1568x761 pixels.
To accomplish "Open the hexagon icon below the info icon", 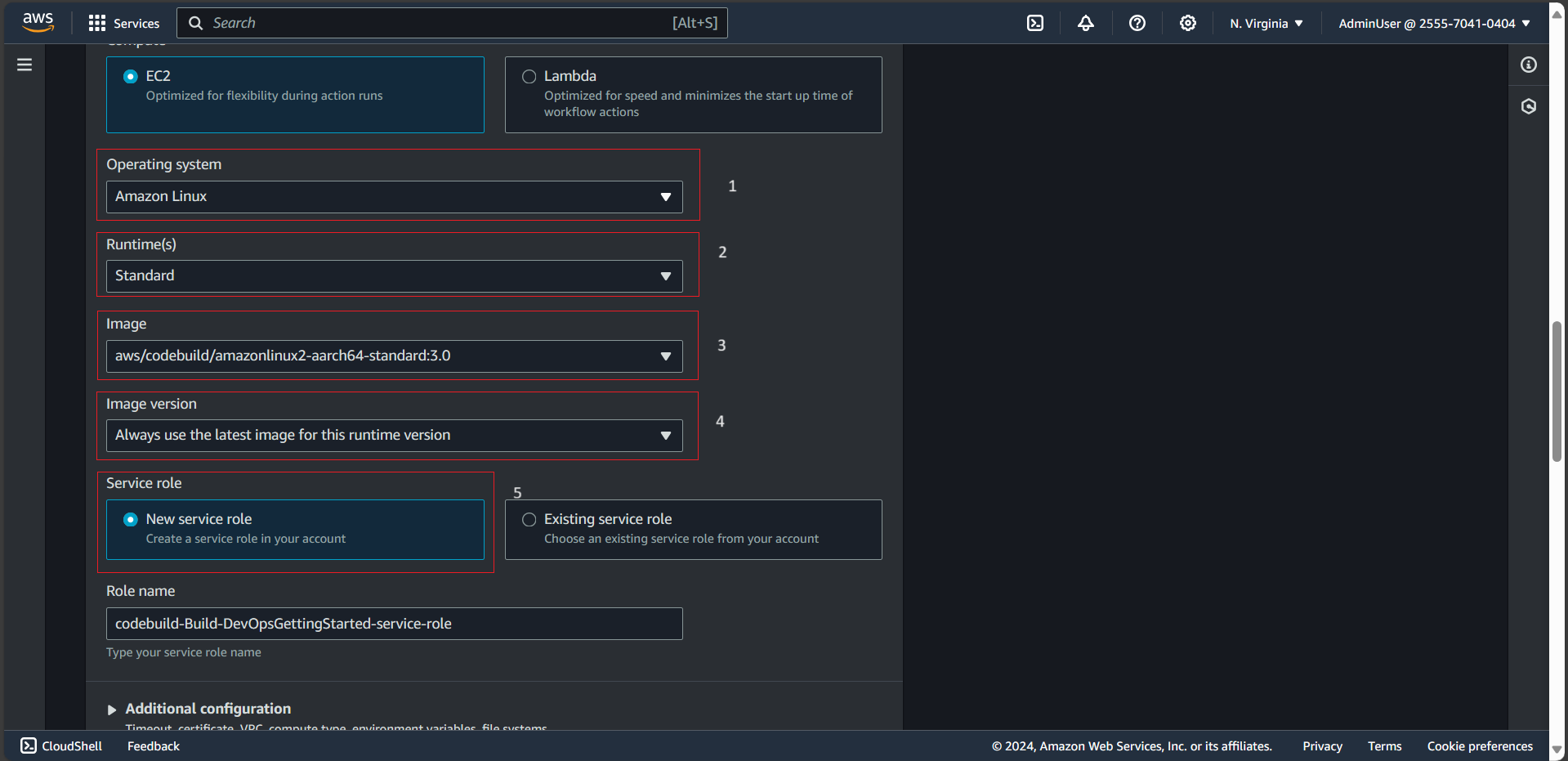I will point(1529,106).
